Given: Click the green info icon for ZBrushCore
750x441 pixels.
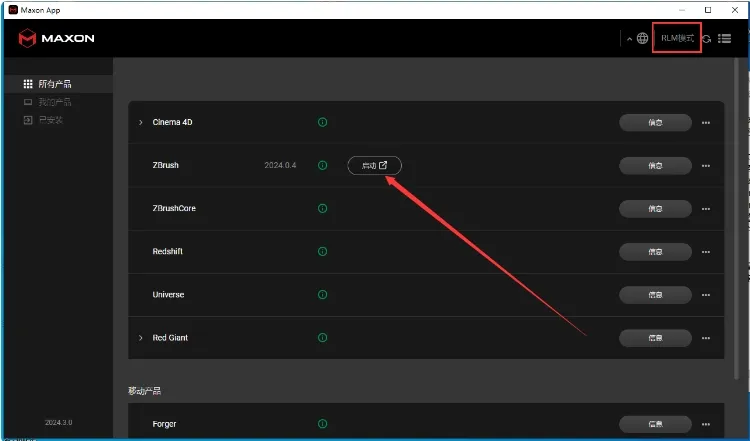Looking at the screenshot, I should [322, 208].
